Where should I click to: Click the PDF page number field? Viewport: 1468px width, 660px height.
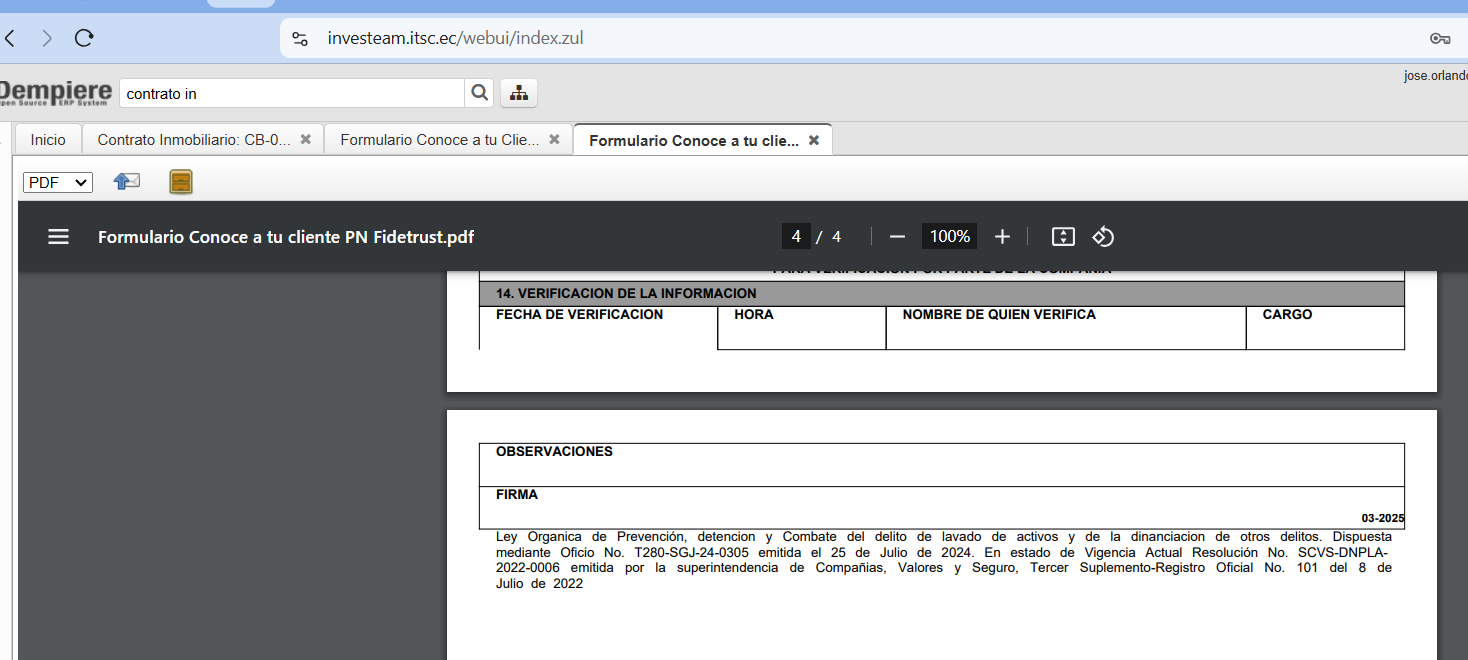(x=796, y=237)
